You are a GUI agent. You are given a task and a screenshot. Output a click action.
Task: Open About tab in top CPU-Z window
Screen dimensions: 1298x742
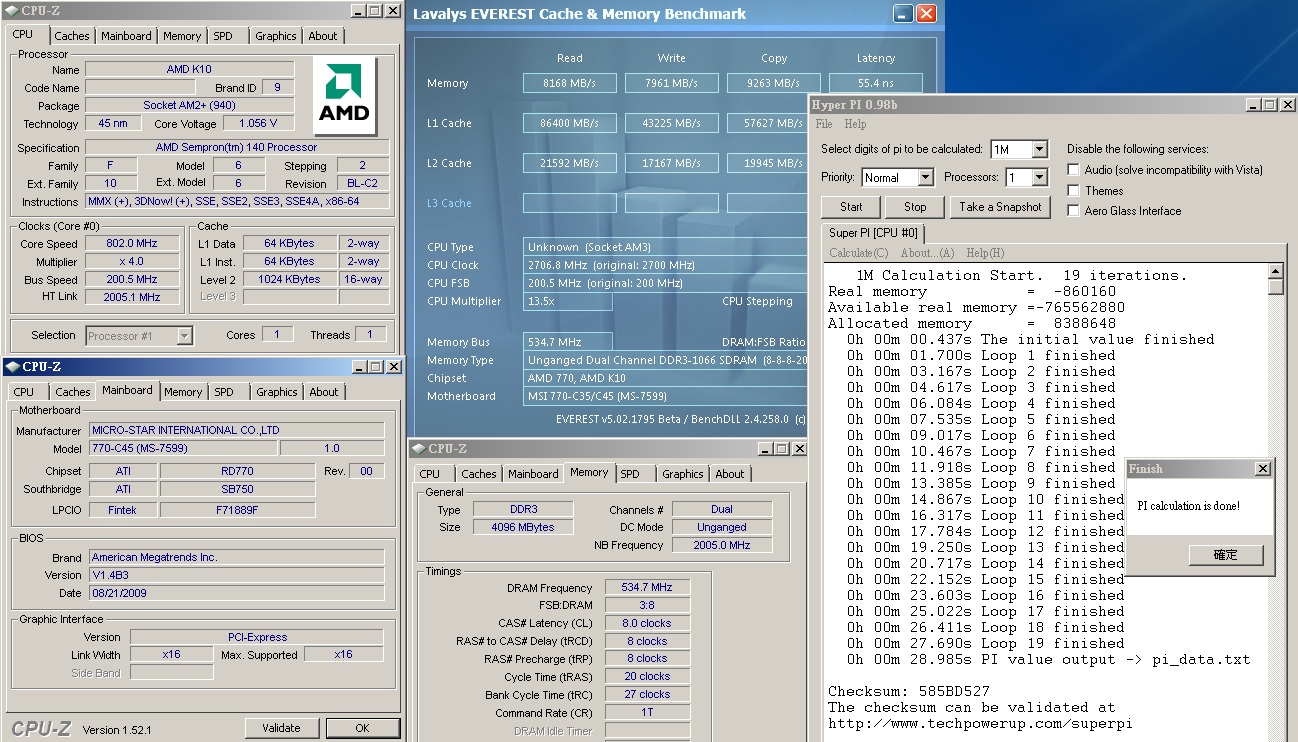[x=323, y=36]
